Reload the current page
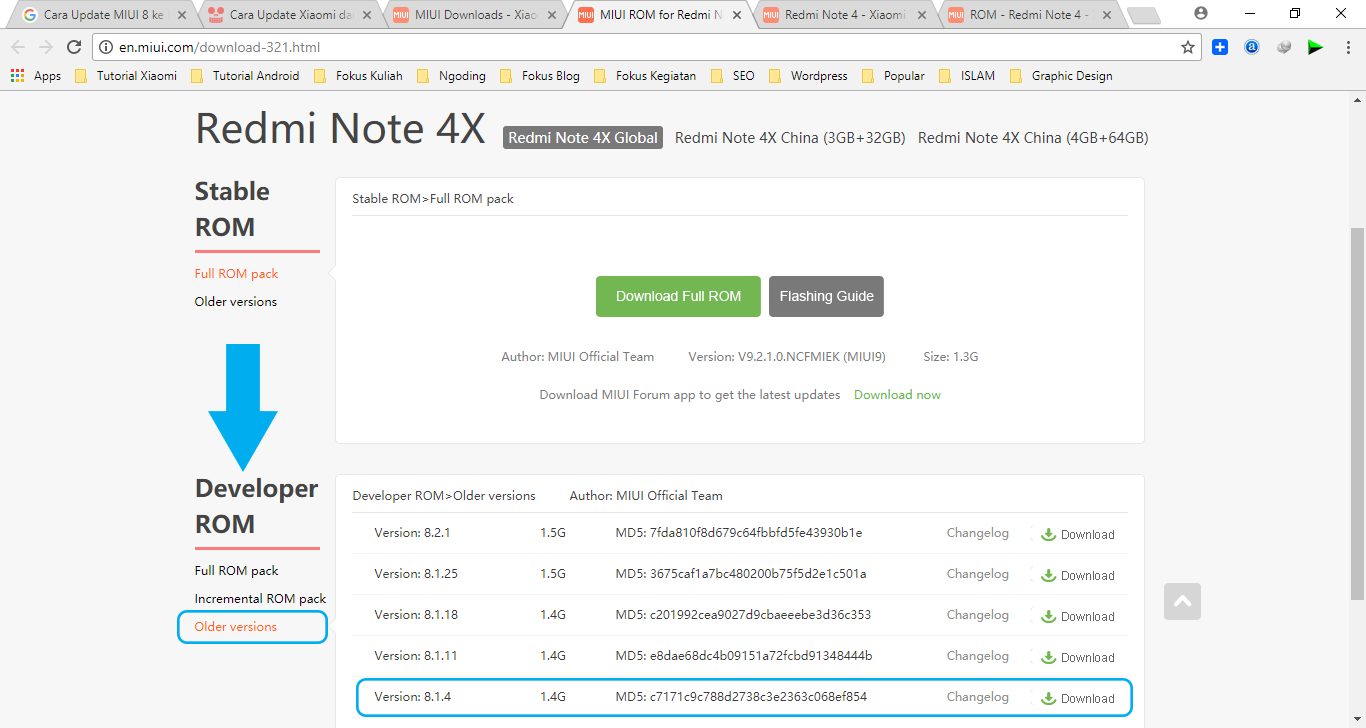 point(75,46)
